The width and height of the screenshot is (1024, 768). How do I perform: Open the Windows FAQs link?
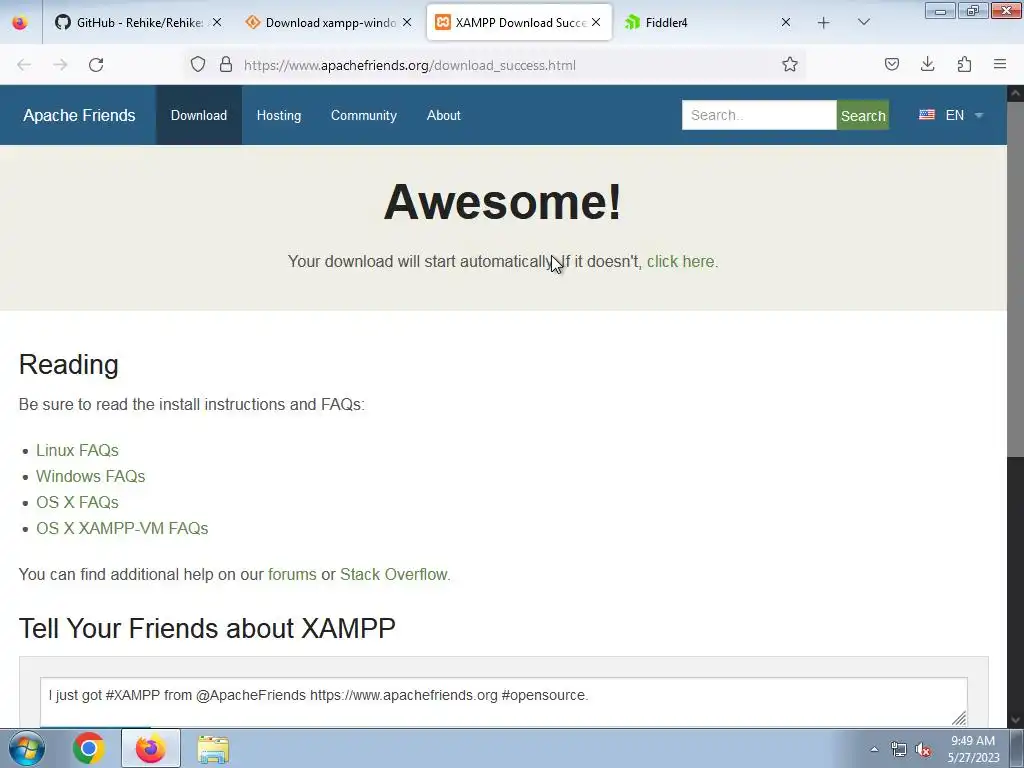click(x=91, y=477)
